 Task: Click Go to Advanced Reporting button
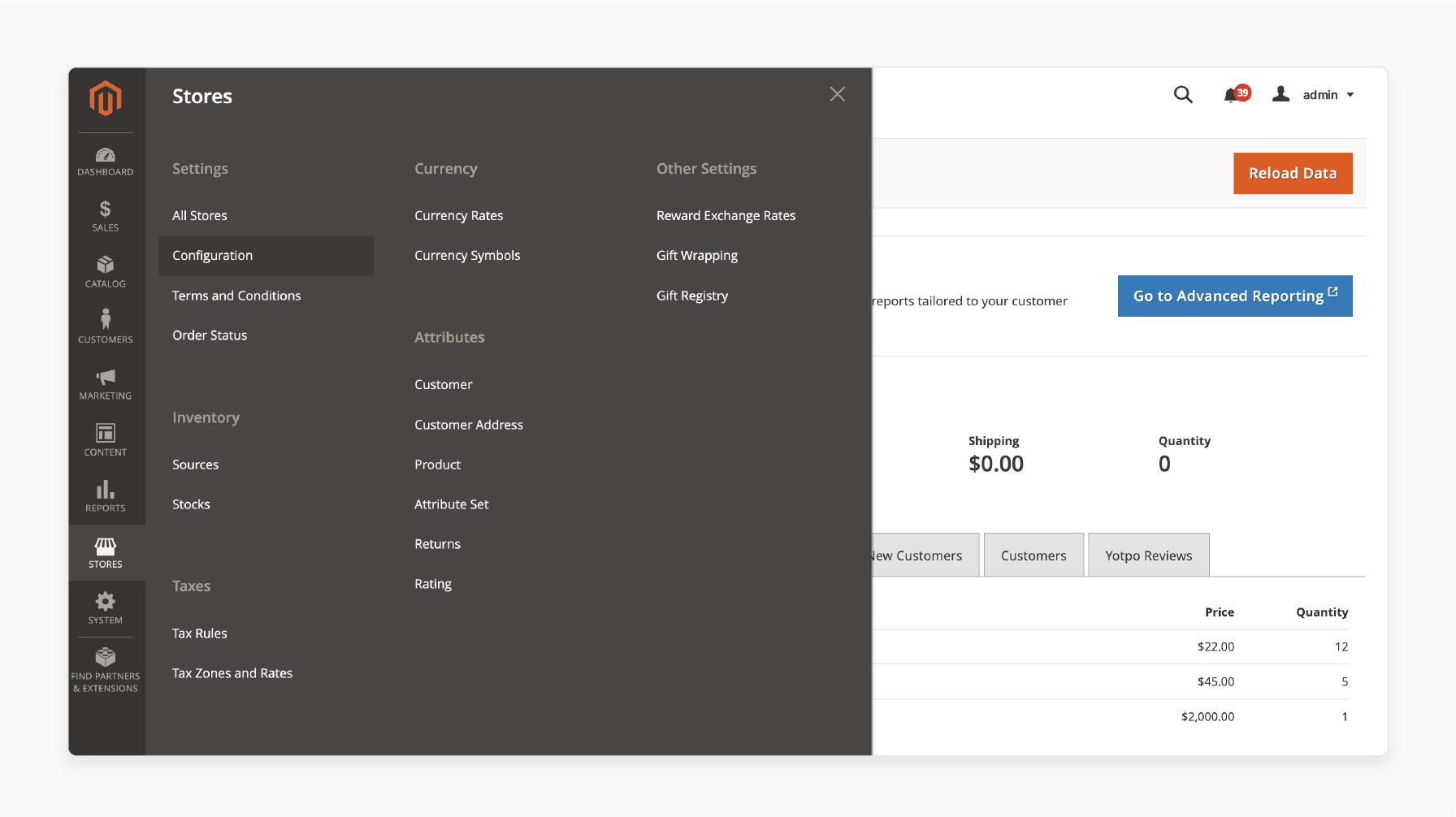[x=1234, y=296]
